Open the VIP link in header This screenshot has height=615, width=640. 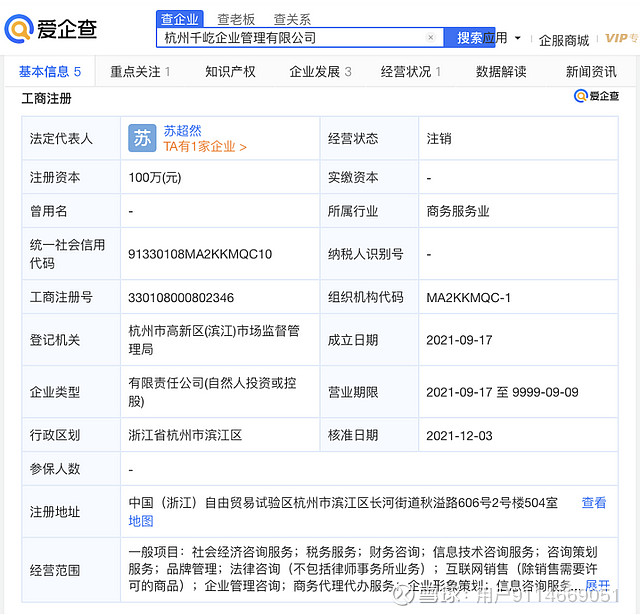(x=621, y=38)
